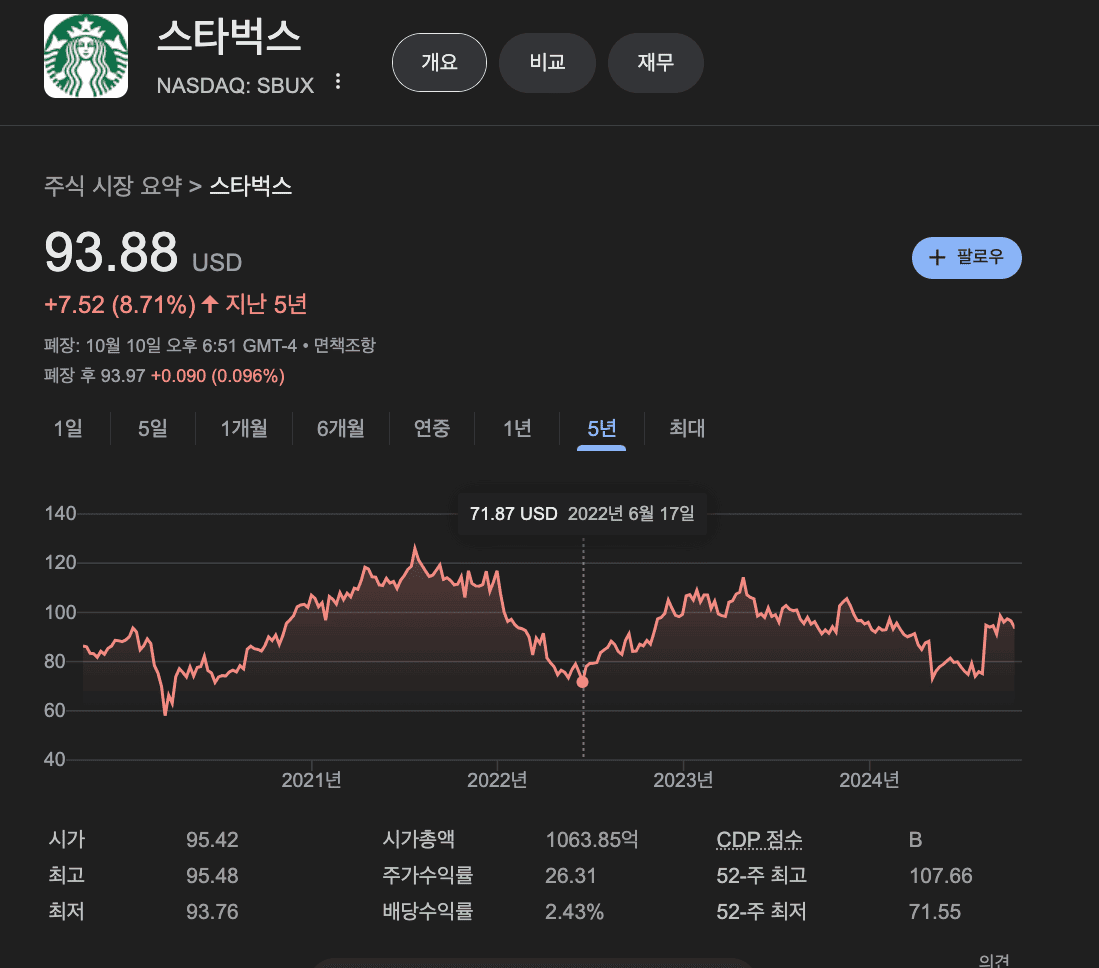Select the 1일 chart range
Screen dimensions: 1099x968
[x=68, y=428]
